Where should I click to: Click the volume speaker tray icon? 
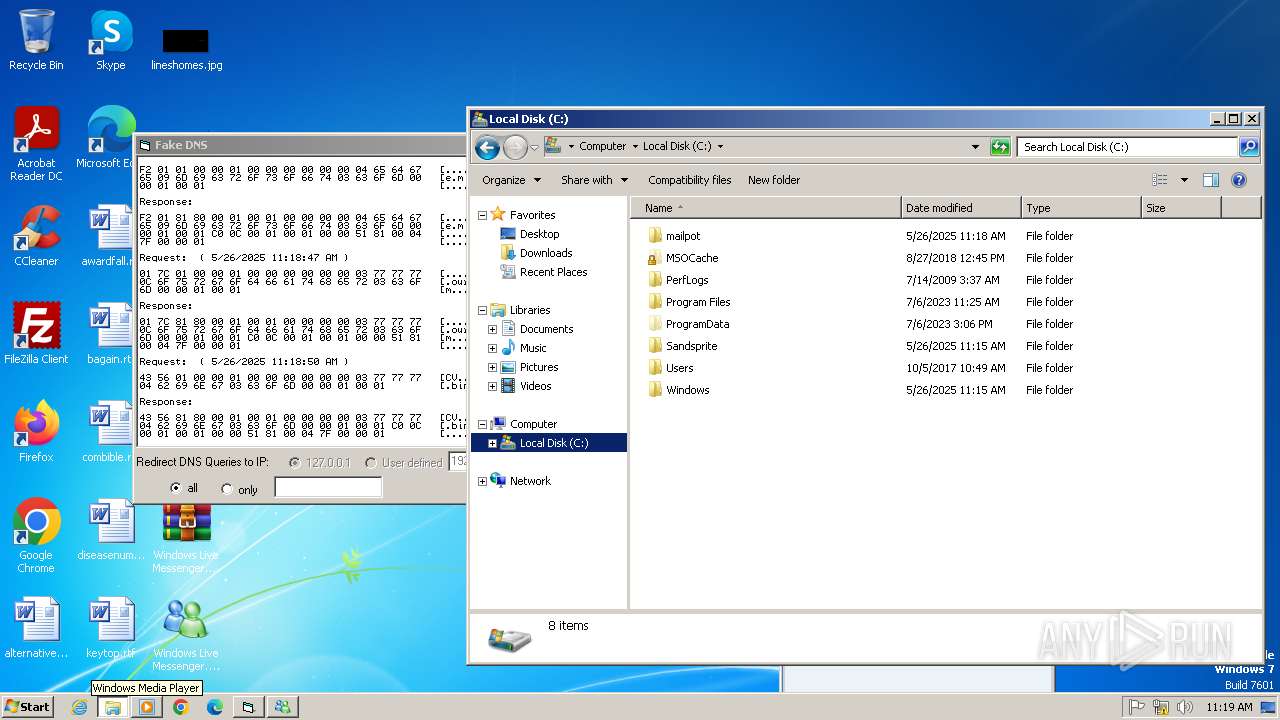[x=1185, y=707]
